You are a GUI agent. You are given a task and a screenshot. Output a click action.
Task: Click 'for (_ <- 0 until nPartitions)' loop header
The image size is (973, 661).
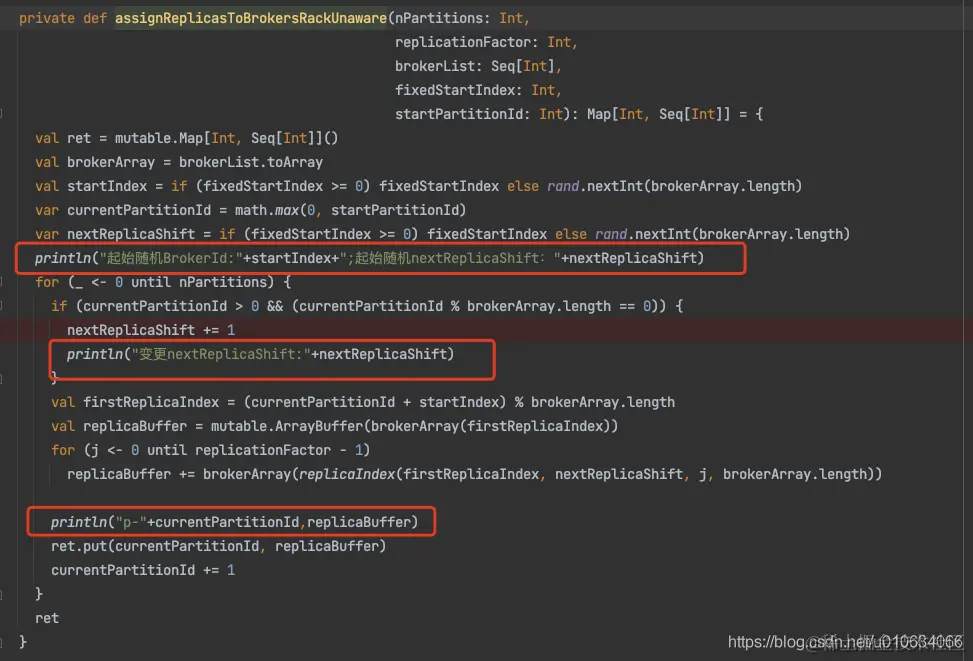pyautogui.click(x=163, y=282)
